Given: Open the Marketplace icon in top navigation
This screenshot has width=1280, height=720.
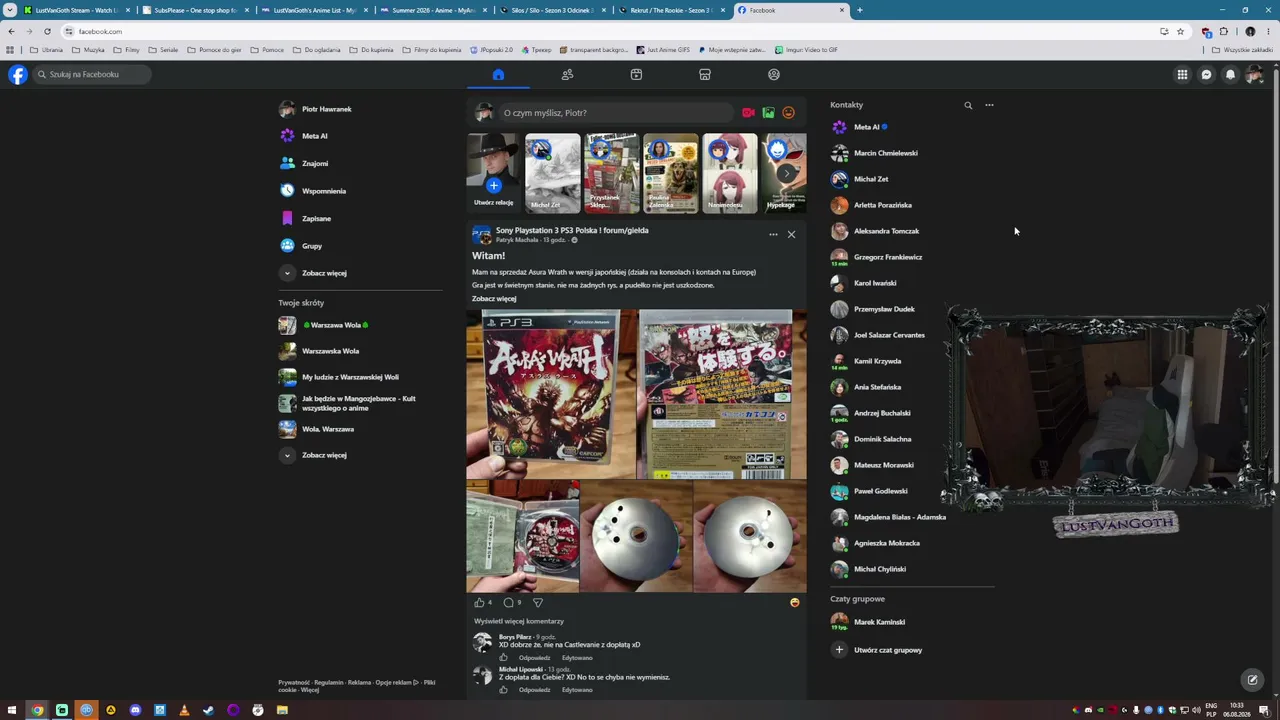Looking at the screenshot, I should tap(705, 74).
